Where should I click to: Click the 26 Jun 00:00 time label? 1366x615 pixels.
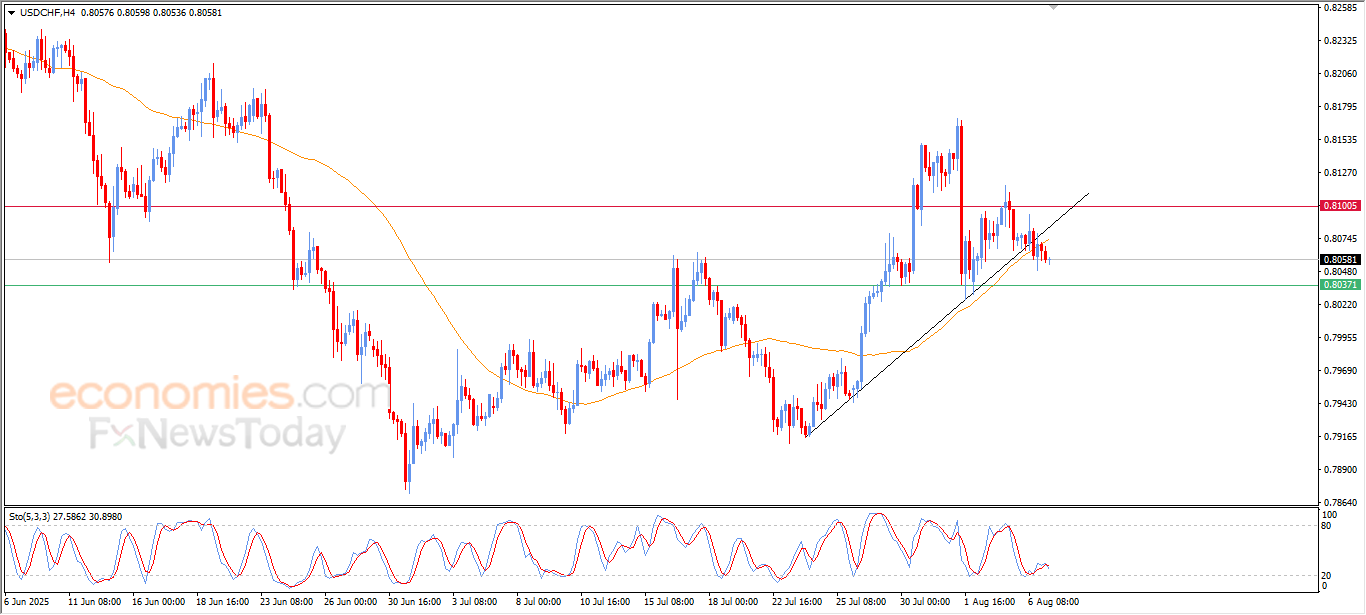click(351, 603)
